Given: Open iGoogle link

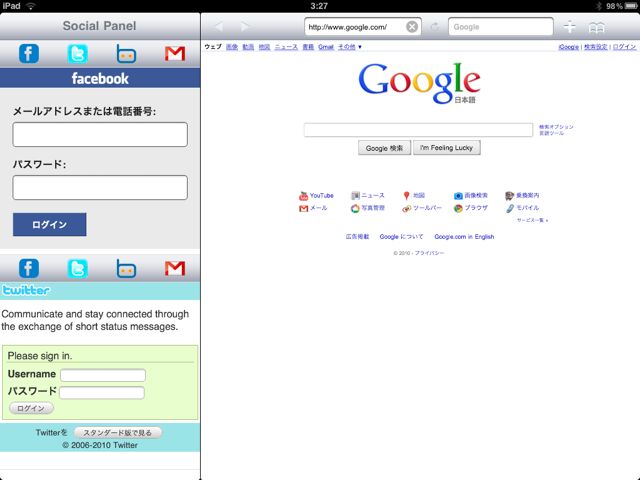Looking at the screenshot, I should [x=569, y=47].
